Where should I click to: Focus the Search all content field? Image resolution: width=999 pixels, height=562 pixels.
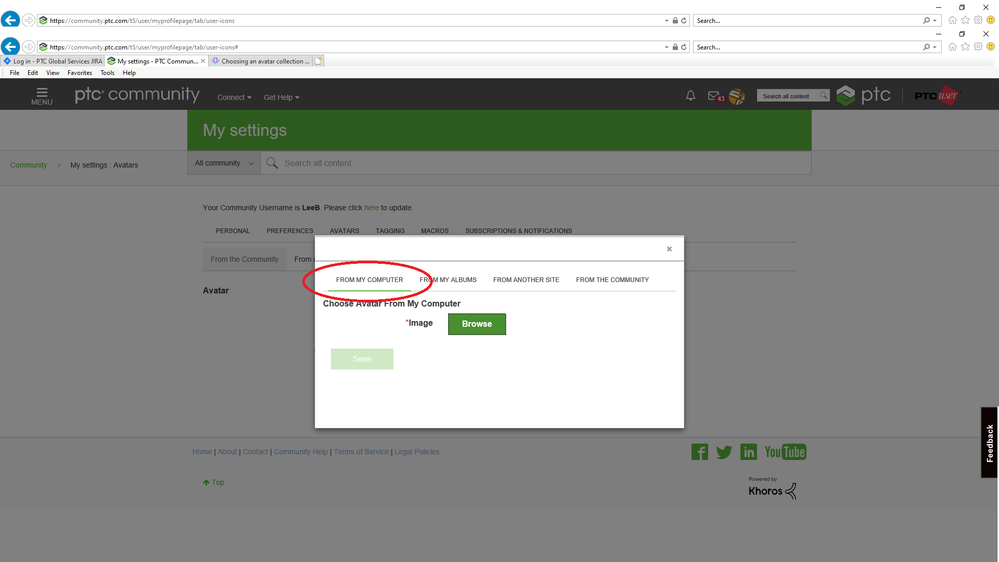[x=540, y=163]
